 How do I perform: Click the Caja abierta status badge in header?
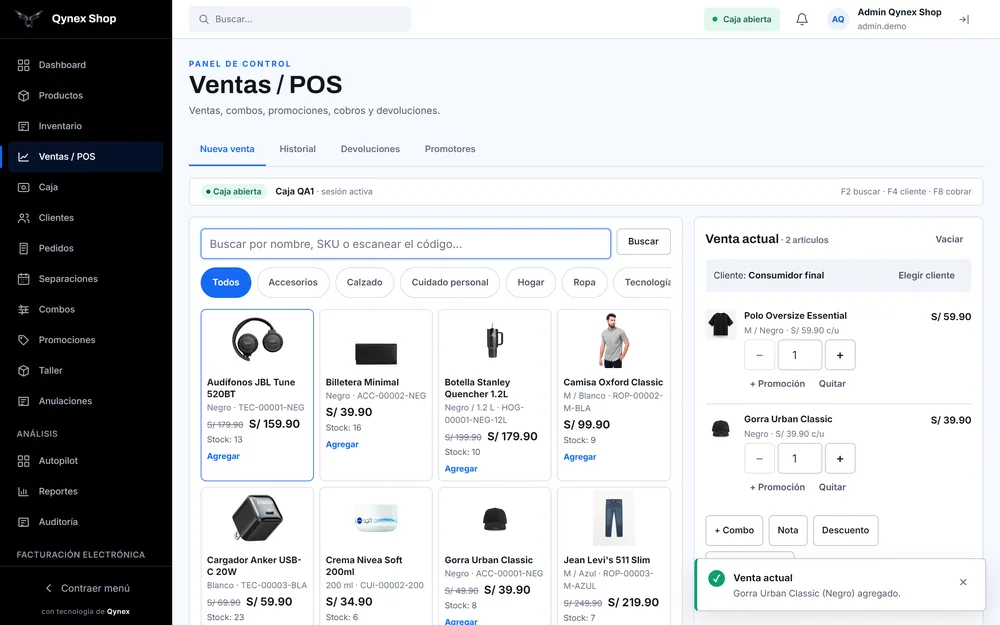click(742, 19)
